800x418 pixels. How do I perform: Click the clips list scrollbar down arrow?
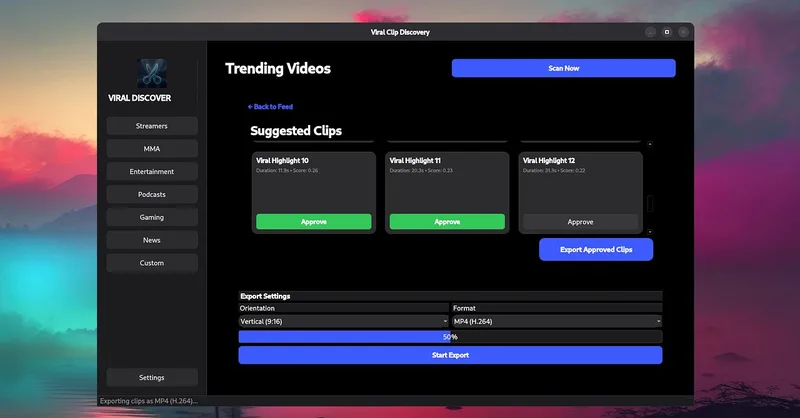pos(650,232)
